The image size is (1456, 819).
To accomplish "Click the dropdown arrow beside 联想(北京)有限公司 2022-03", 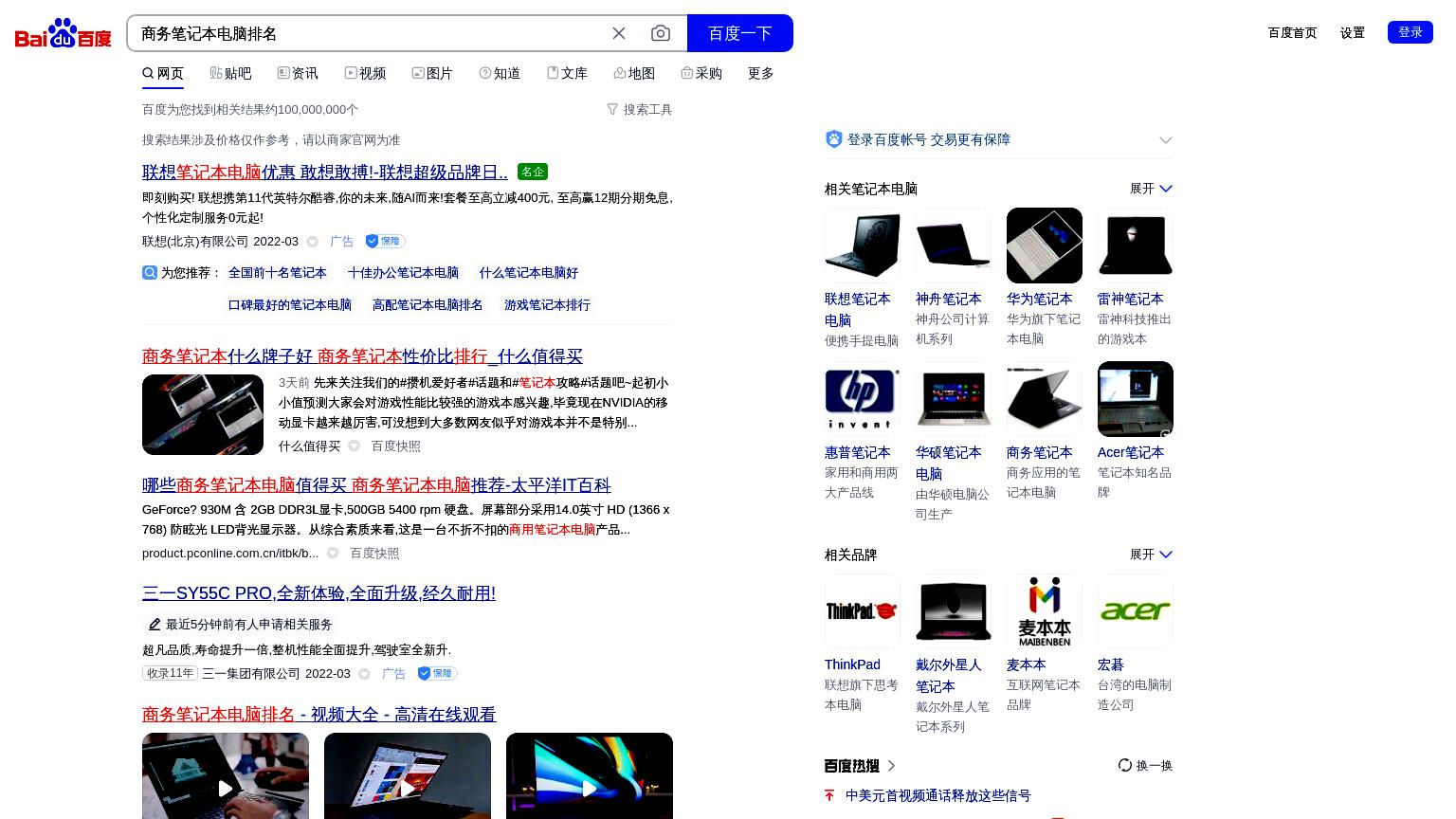I will point(312,242).
